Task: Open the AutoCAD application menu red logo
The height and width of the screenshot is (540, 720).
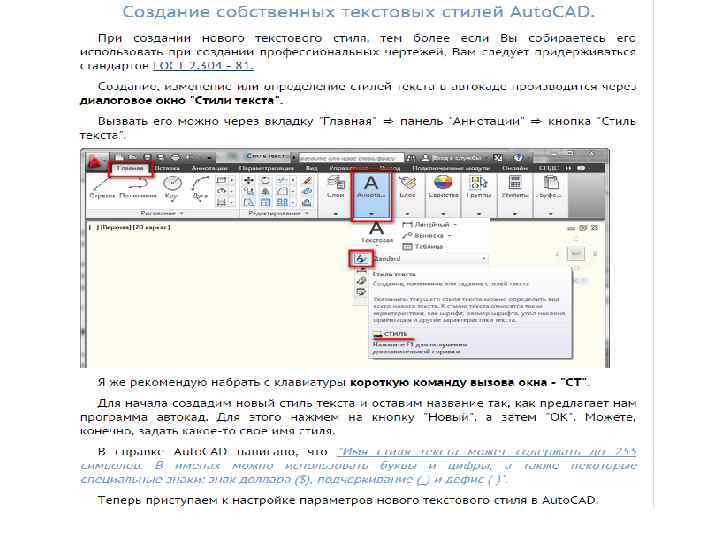Action: click(95, 162)
